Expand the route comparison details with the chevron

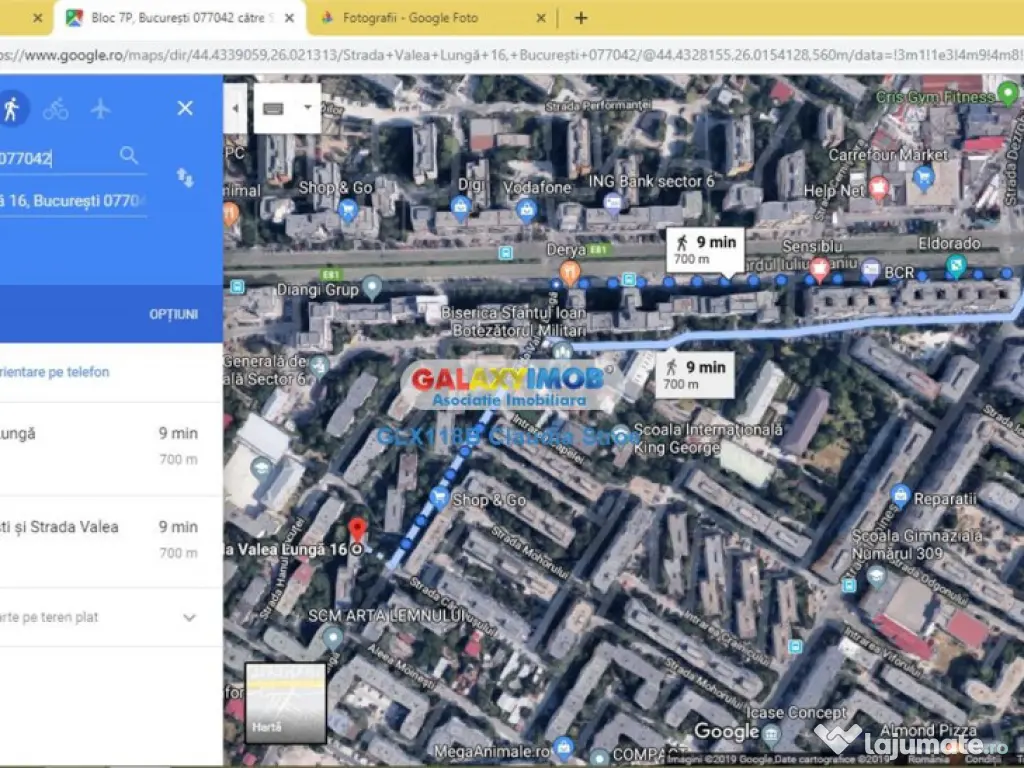click(189, 617)
